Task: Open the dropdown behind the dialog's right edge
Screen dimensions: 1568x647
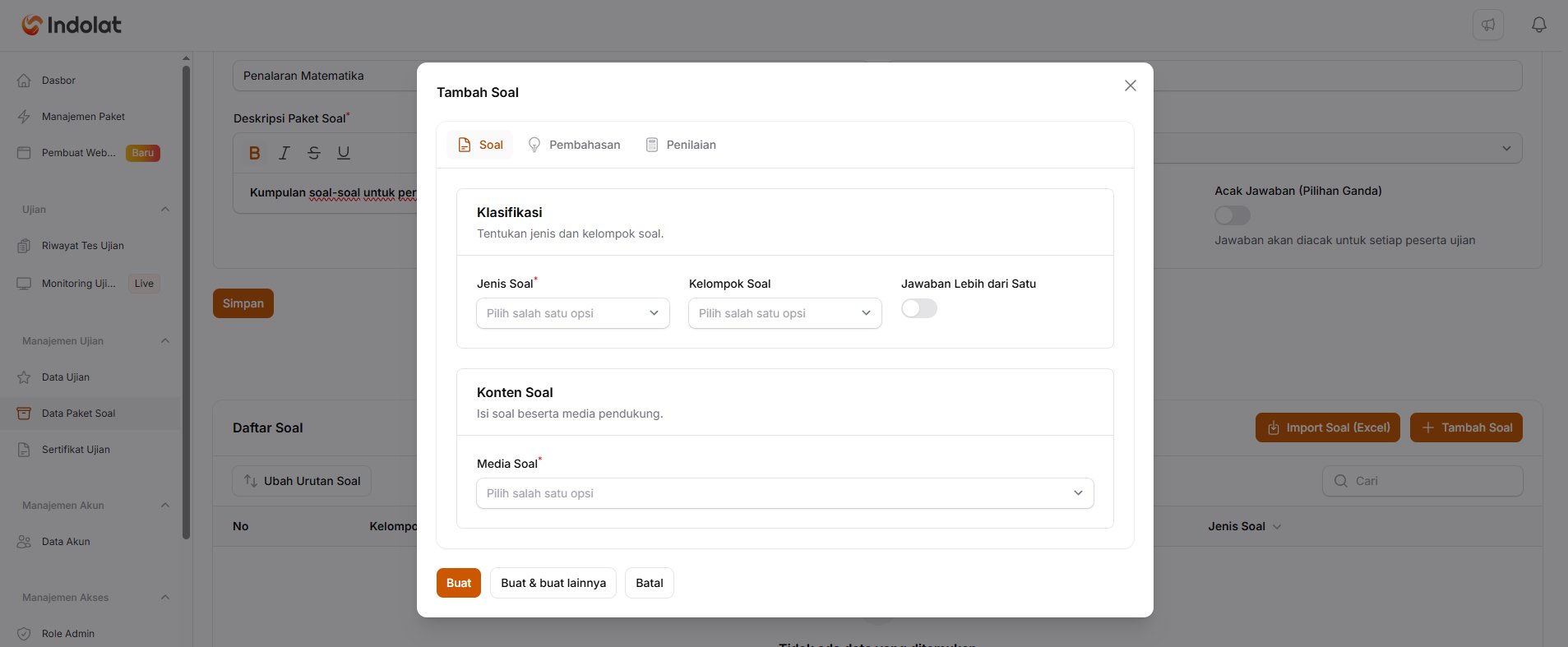Action: (x=1506, y=149)
